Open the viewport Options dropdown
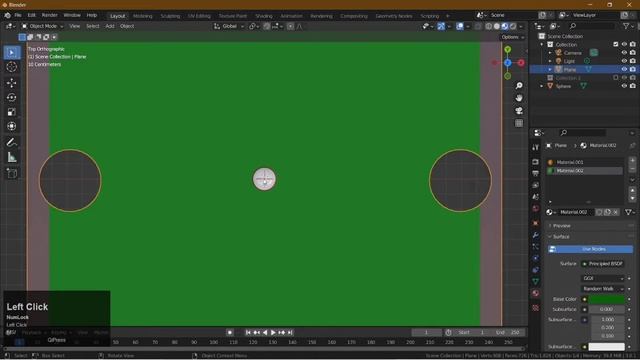 [x=513, y=37]
